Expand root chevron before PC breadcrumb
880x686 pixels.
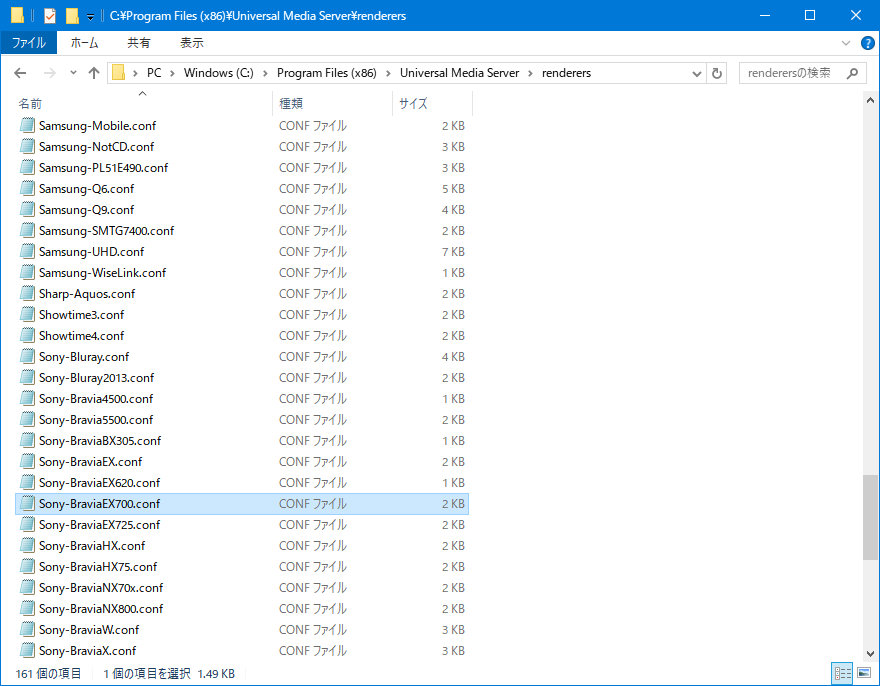135,74
